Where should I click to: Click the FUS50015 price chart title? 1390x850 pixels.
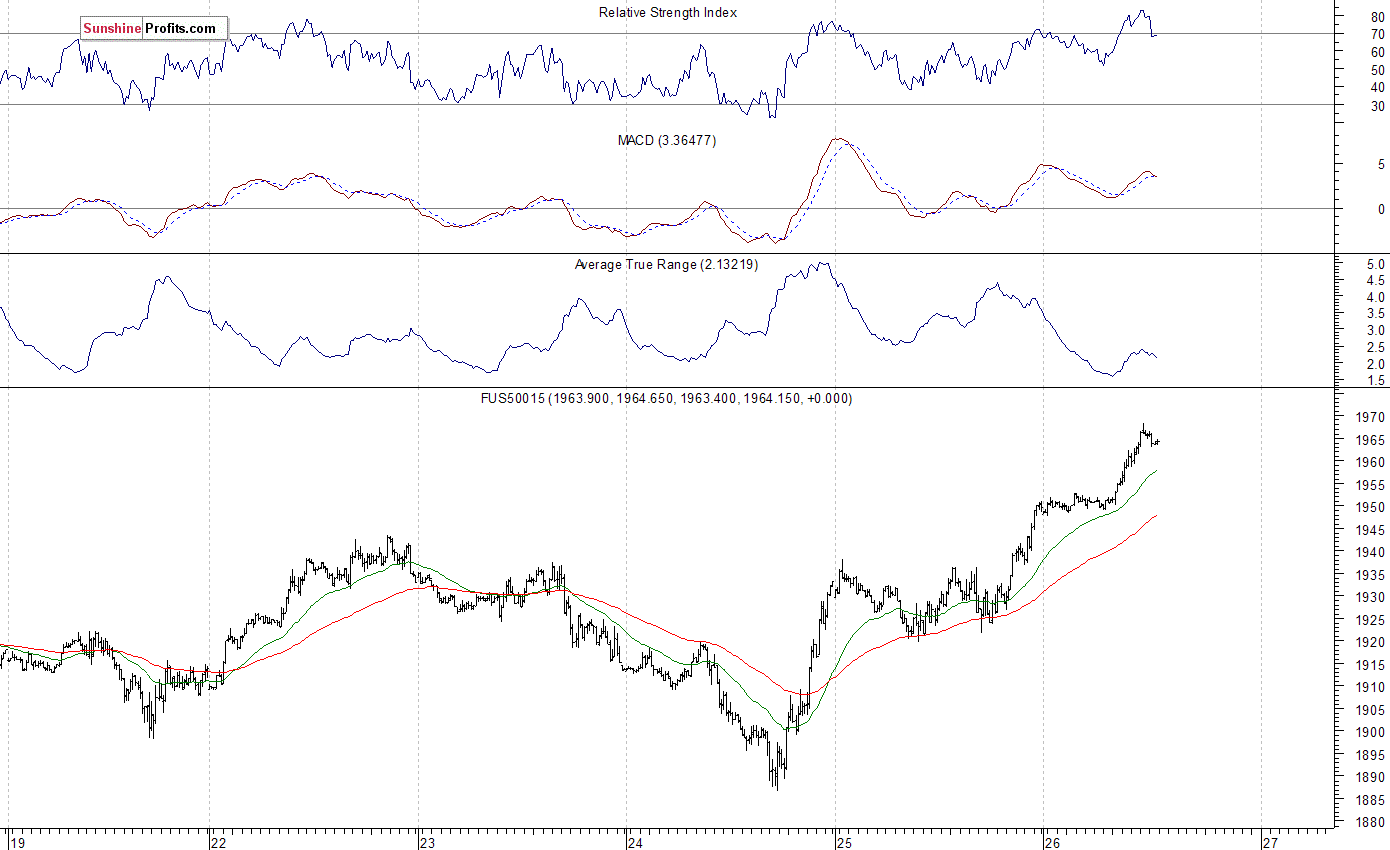coord(667,398)
